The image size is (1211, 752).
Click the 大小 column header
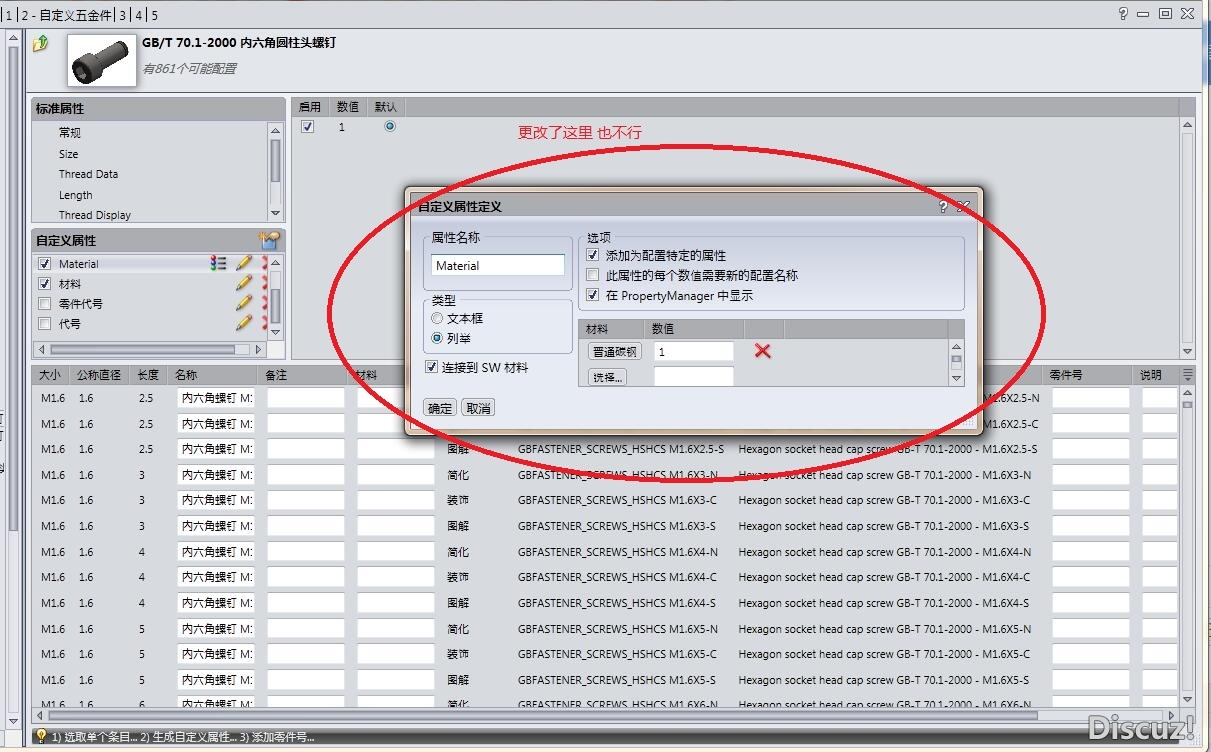click(49, 375)
